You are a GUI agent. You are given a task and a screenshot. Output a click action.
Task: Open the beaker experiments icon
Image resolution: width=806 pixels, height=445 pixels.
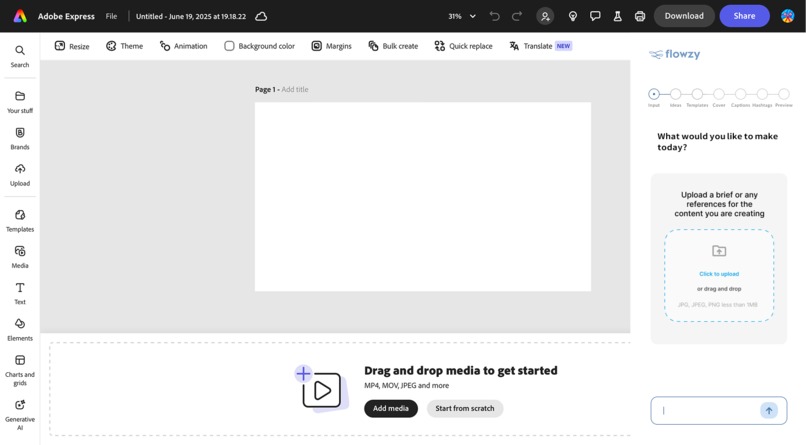point(617,16)
